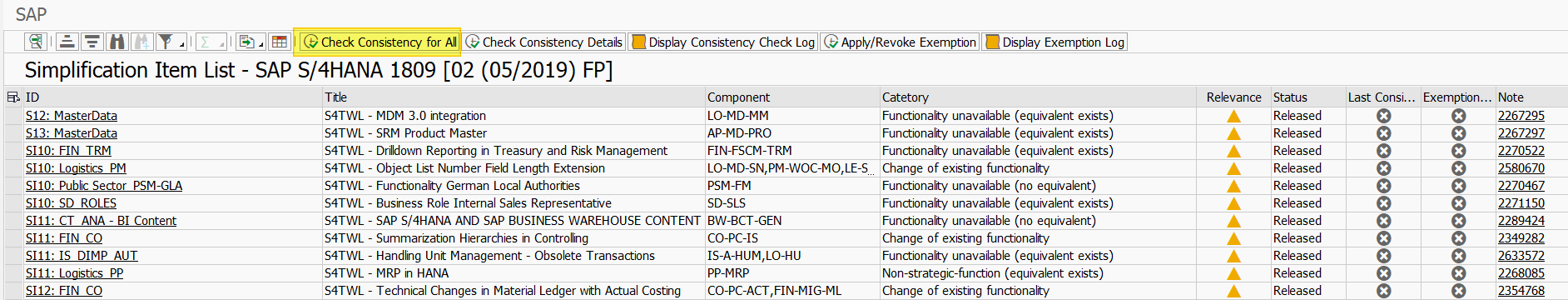Open the Find binoculars tool
Viewport: 1568px width, 300px height.
coord(117,42)
